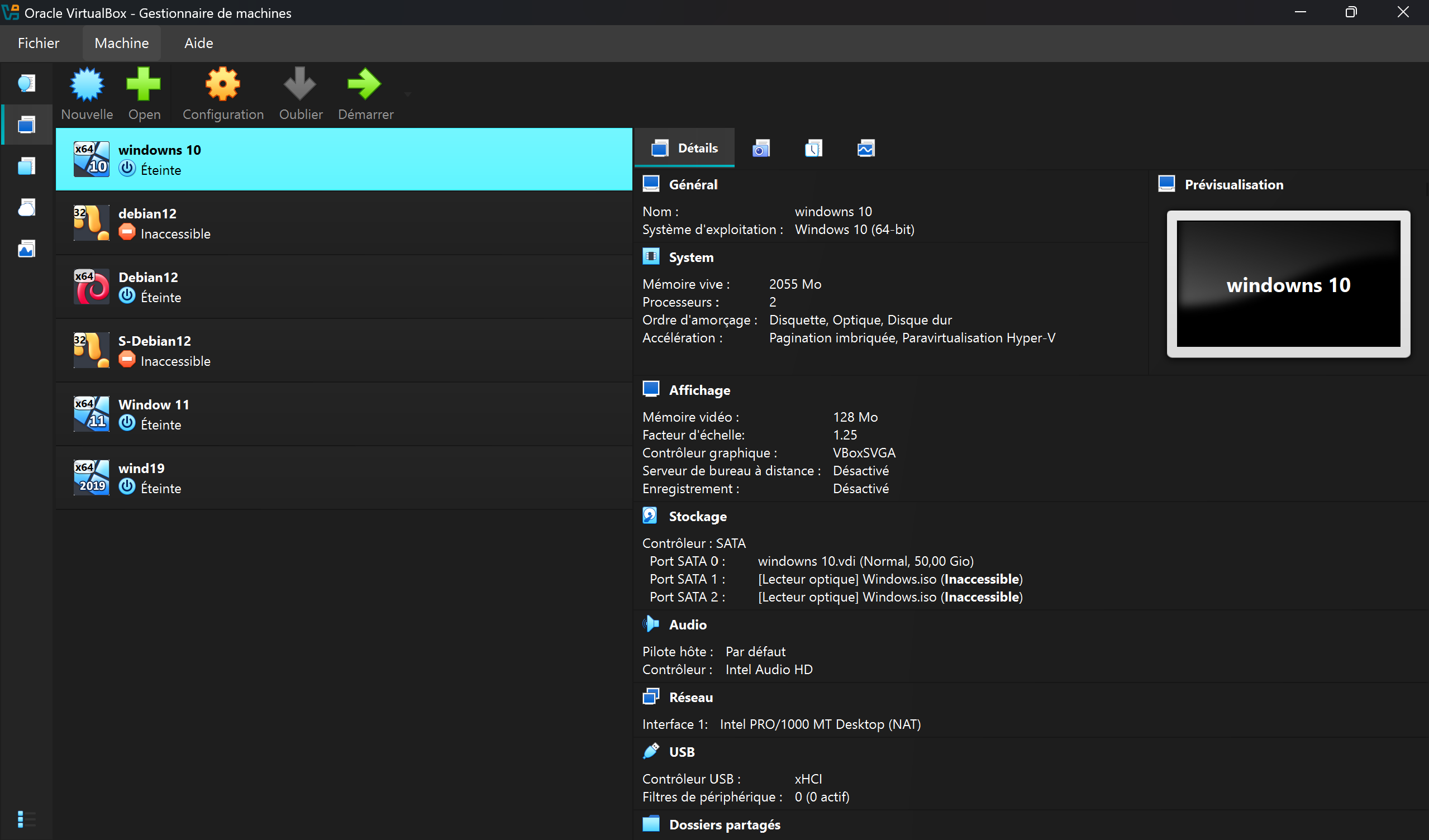The image size is (1429, 840).
Task: Select the S-Debian12 machine
Action: (x=344, y=350)
